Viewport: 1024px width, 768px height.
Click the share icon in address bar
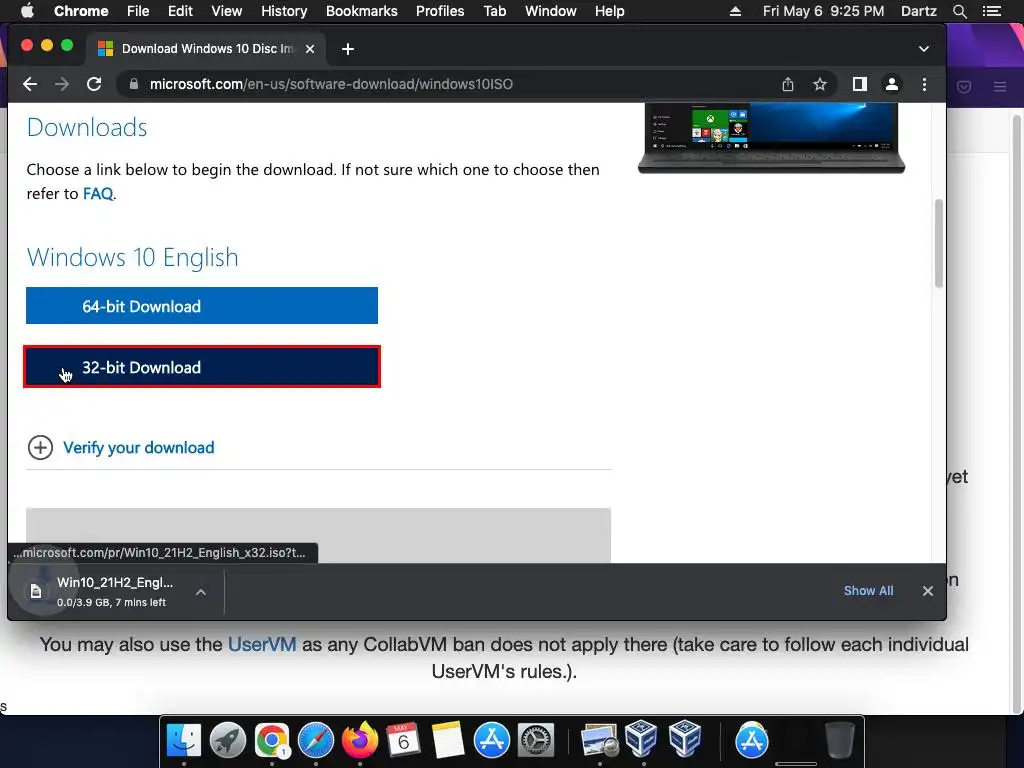pyautogui.click(x=788, y=84)
